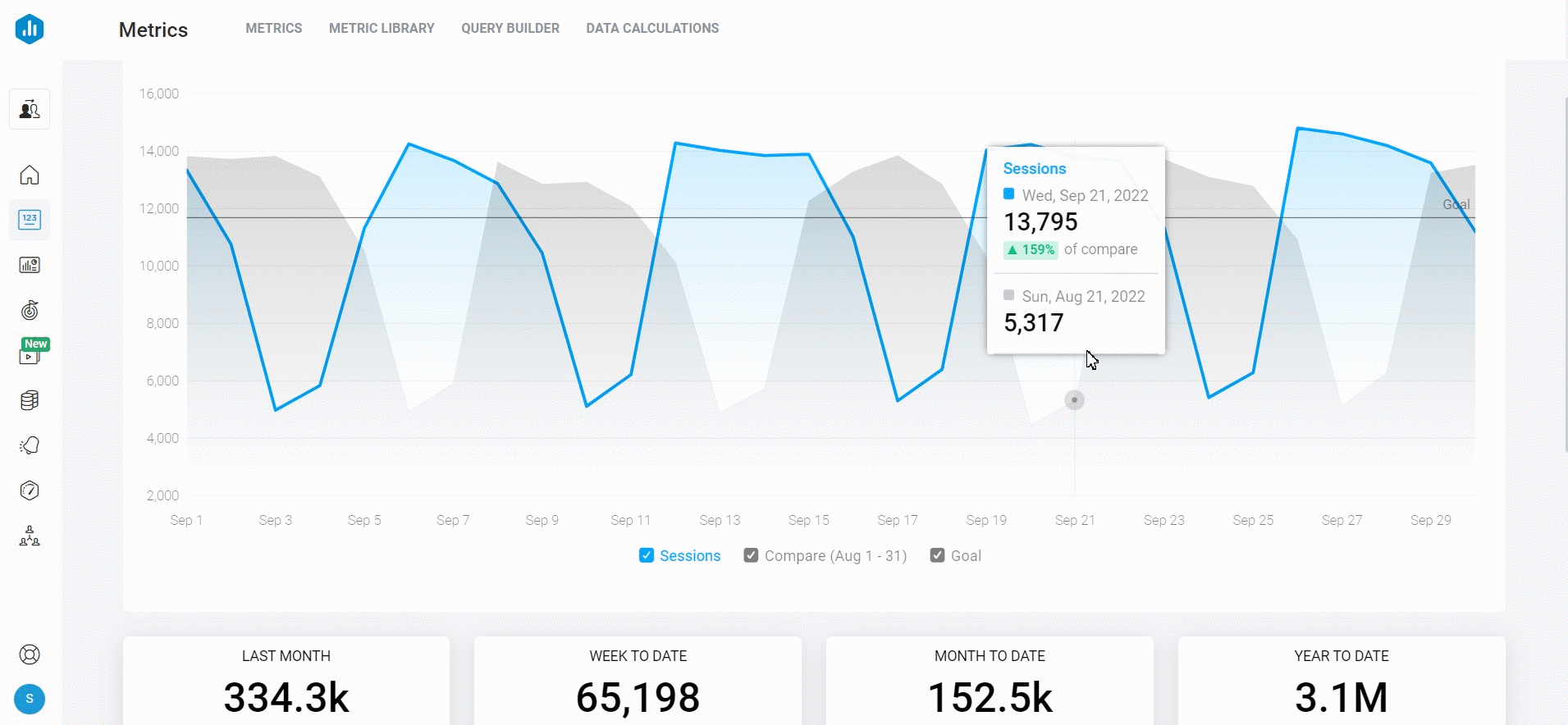Open the dashboards chart icon in sidebar
The image size is (1568, 725).
click(x=30, y=265)
